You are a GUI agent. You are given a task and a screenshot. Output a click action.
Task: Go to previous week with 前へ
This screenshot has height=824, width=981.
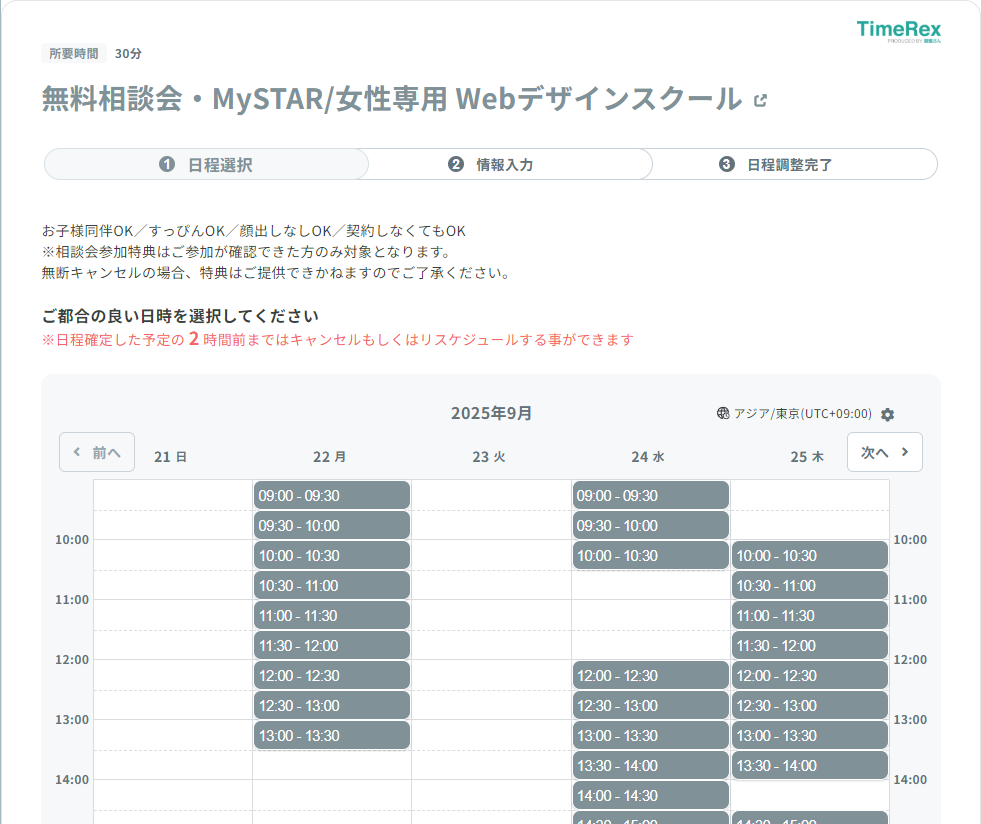pyautogui.click(x=97, y=452)
